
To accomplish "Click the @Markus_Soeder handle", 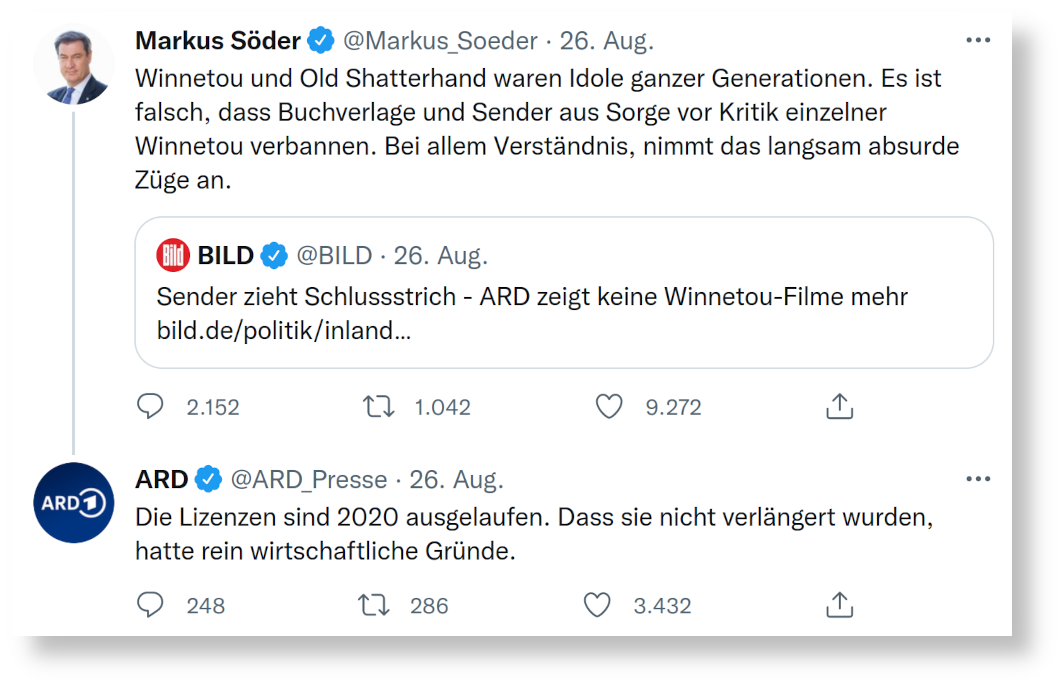I will tap(440, 41).
